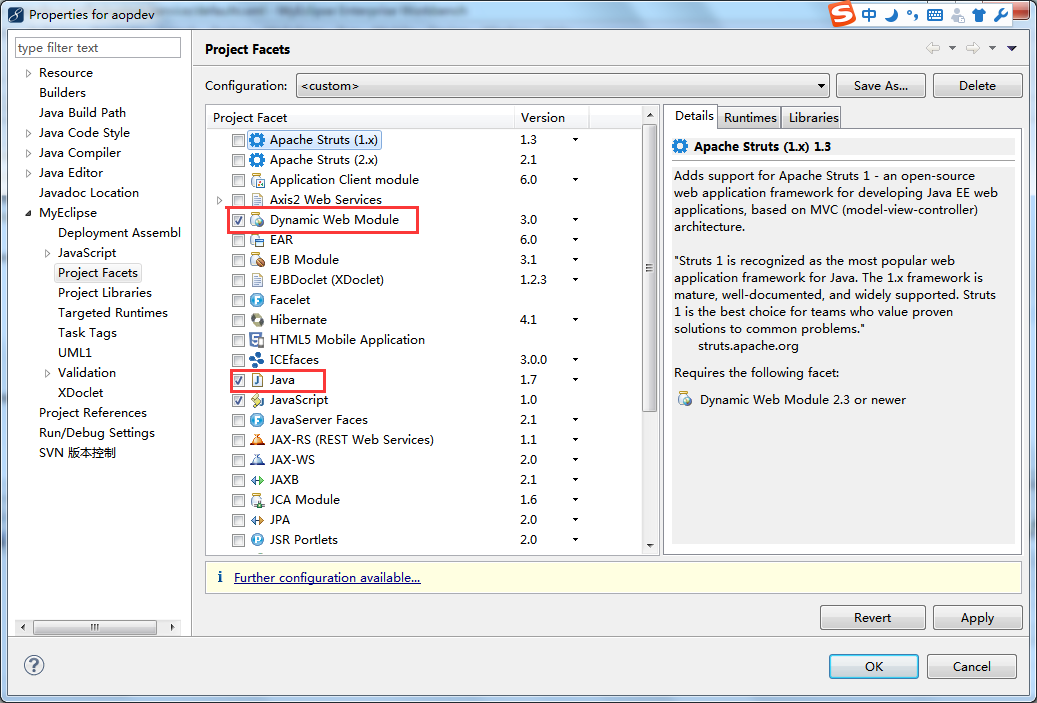Click the facet list vertical scrollbar
This screenshot has height=703, width=1037.
(649, 268)
